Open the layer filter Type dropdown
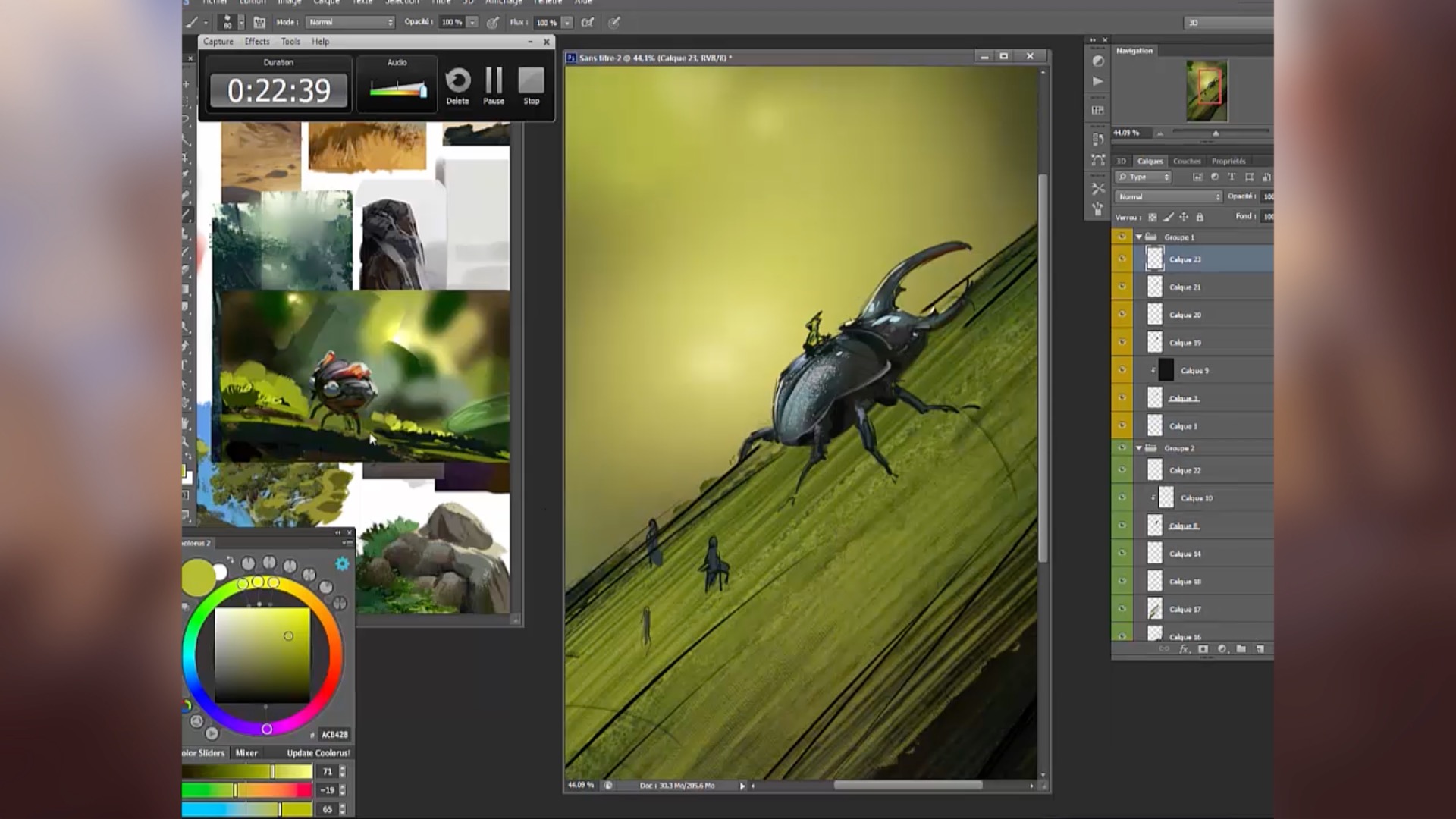Image resolution: width=1456 pixels, height=819 pixels. [1144, 177]
